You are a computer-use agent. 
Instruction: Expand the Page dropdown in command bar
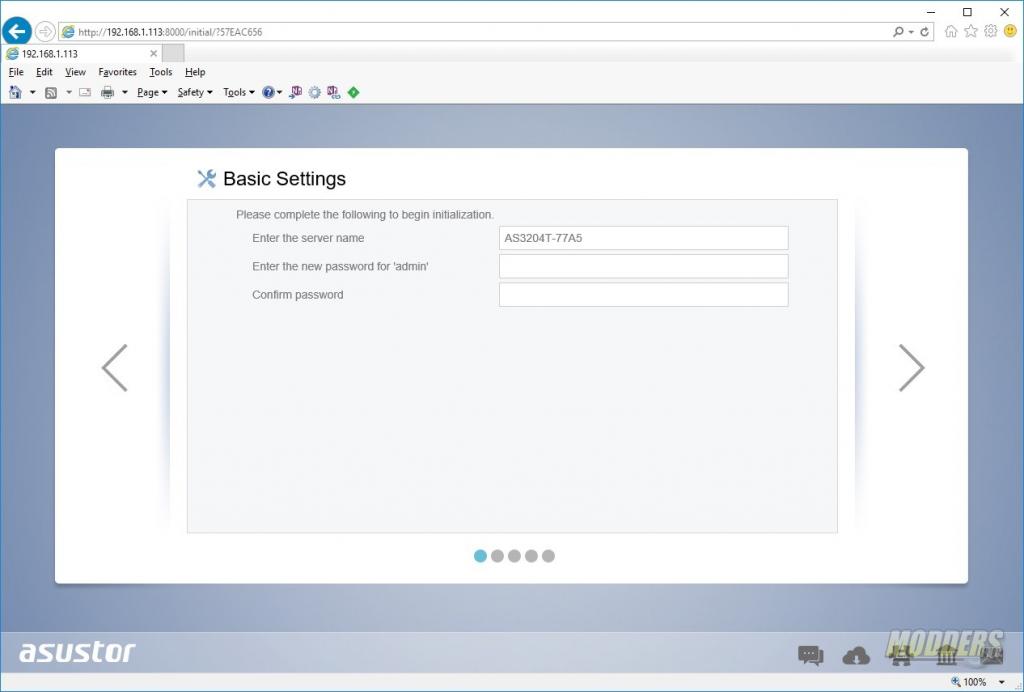[x=152, y=92]
